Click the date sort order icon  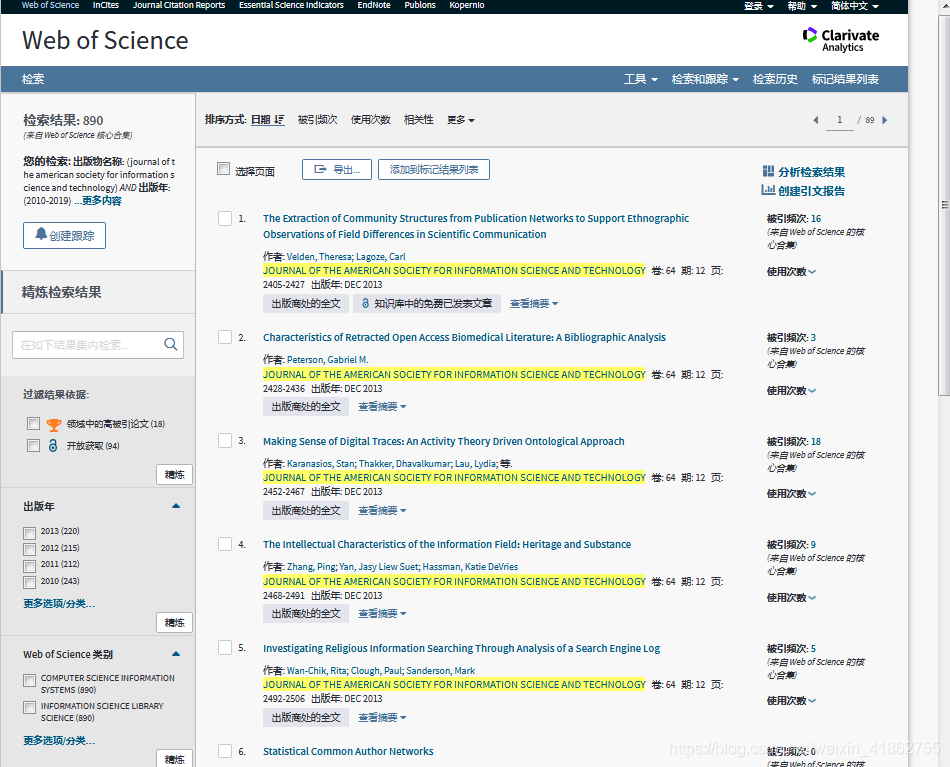(279, 119)
